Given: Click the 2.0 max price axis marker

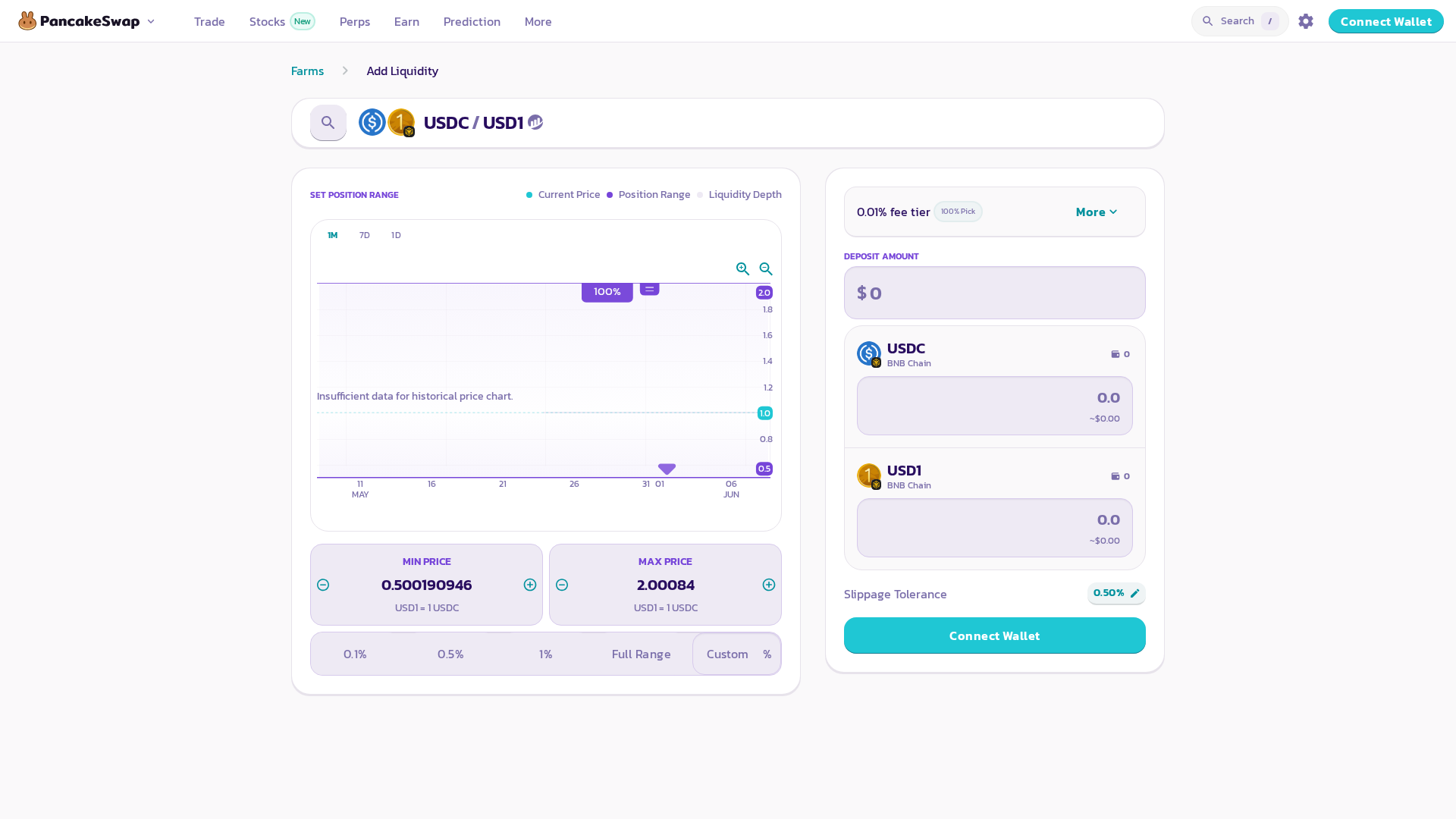Looking at the screenshot, I should tap(764, 293).
